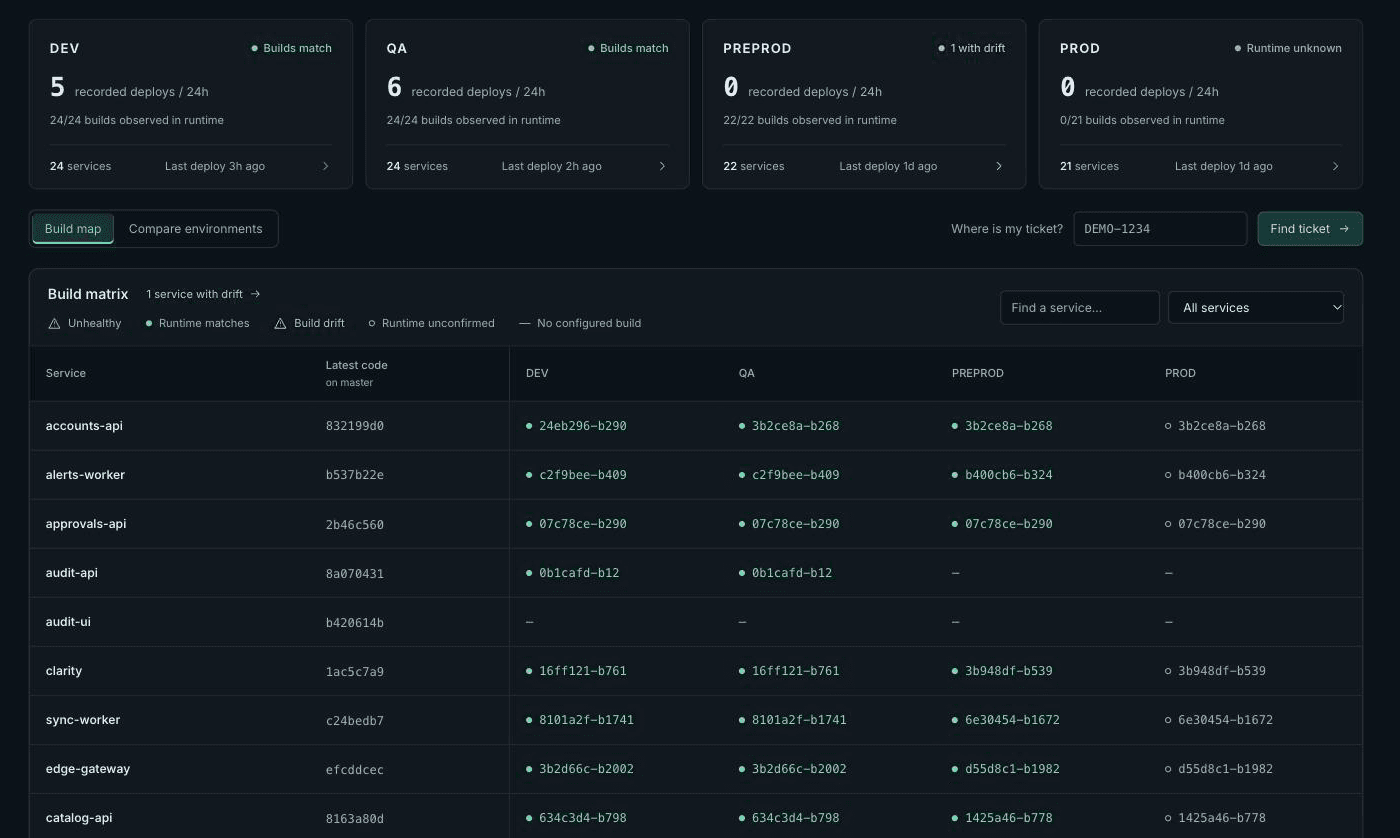Click build 634c3d4-b798 in DEV column

coord(583,818)
